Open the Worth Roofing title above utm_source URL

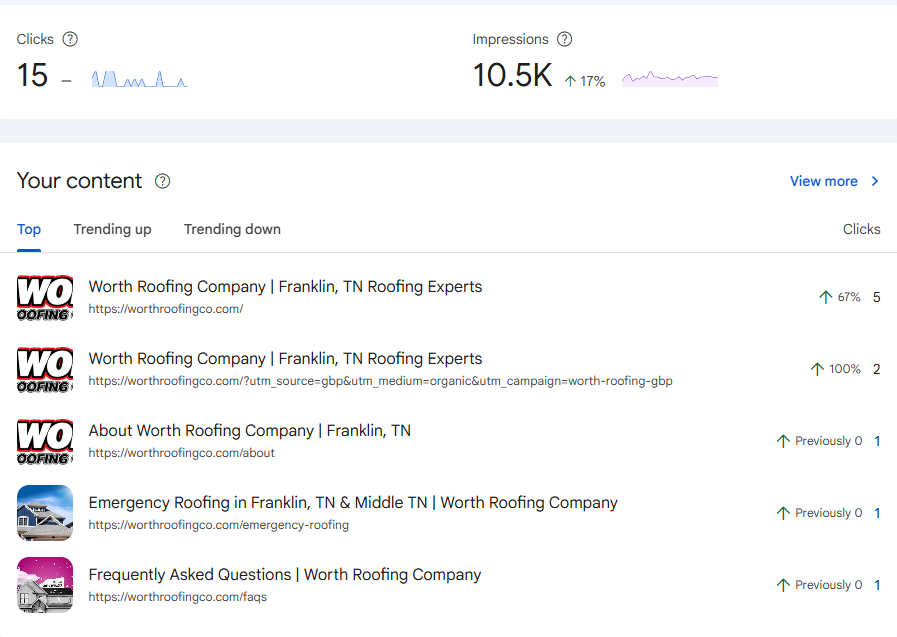point(285,359)
